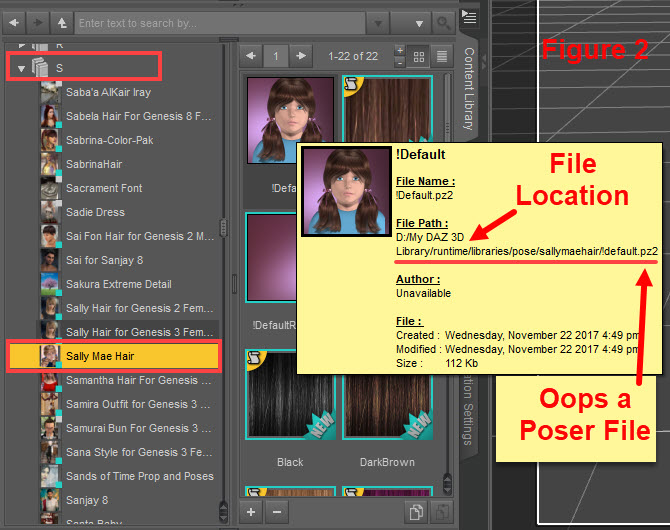Image resolution: width=670 pixels, height=530 pixels.
Task: Go to next page of results
Action: point(301,56)
